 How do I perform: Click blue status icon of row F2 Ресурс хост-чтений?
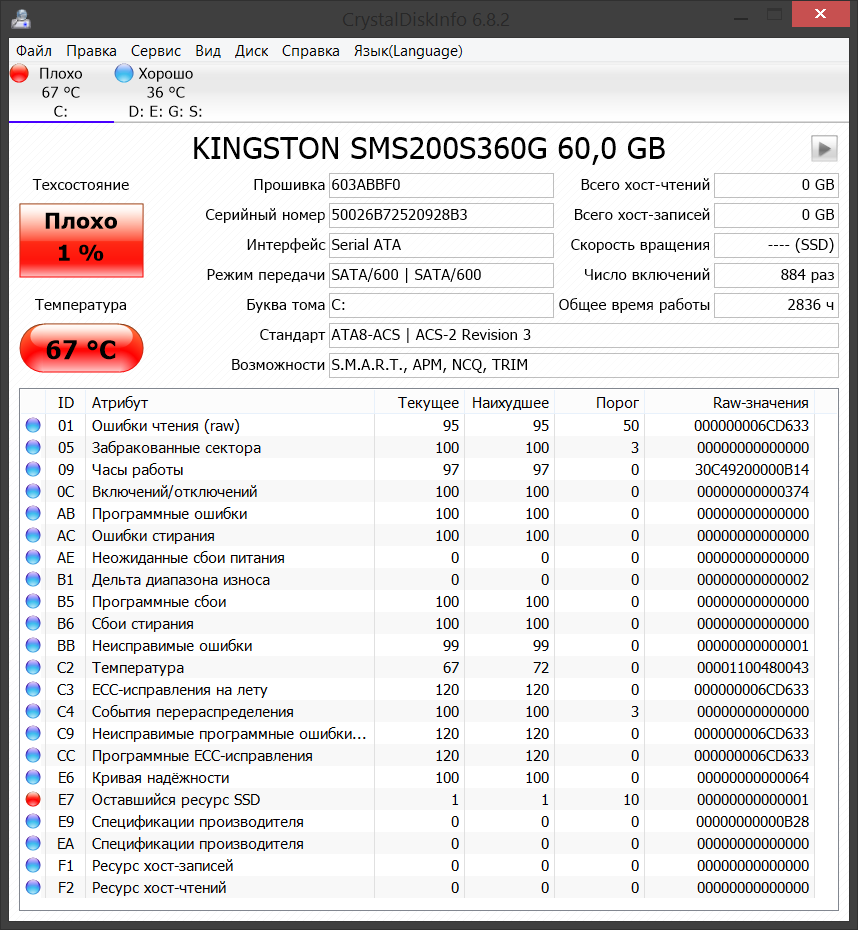click(x=33, y=887)
